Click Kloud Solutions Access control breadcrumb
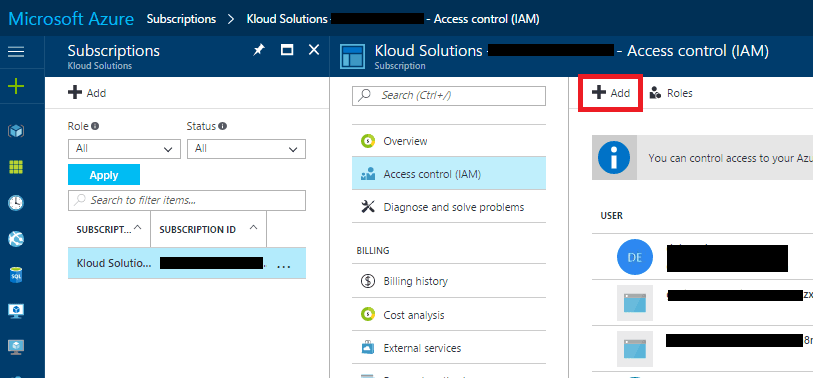Viewport: 813px width, 378px height. click(393, 19)
